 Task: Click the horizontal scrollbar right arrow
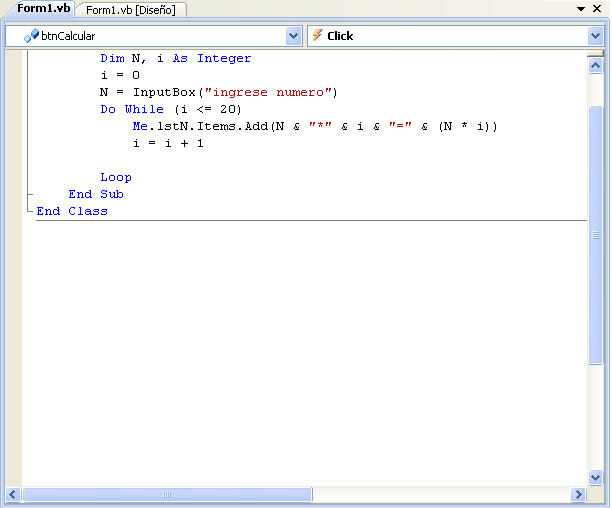pos(578,495)
